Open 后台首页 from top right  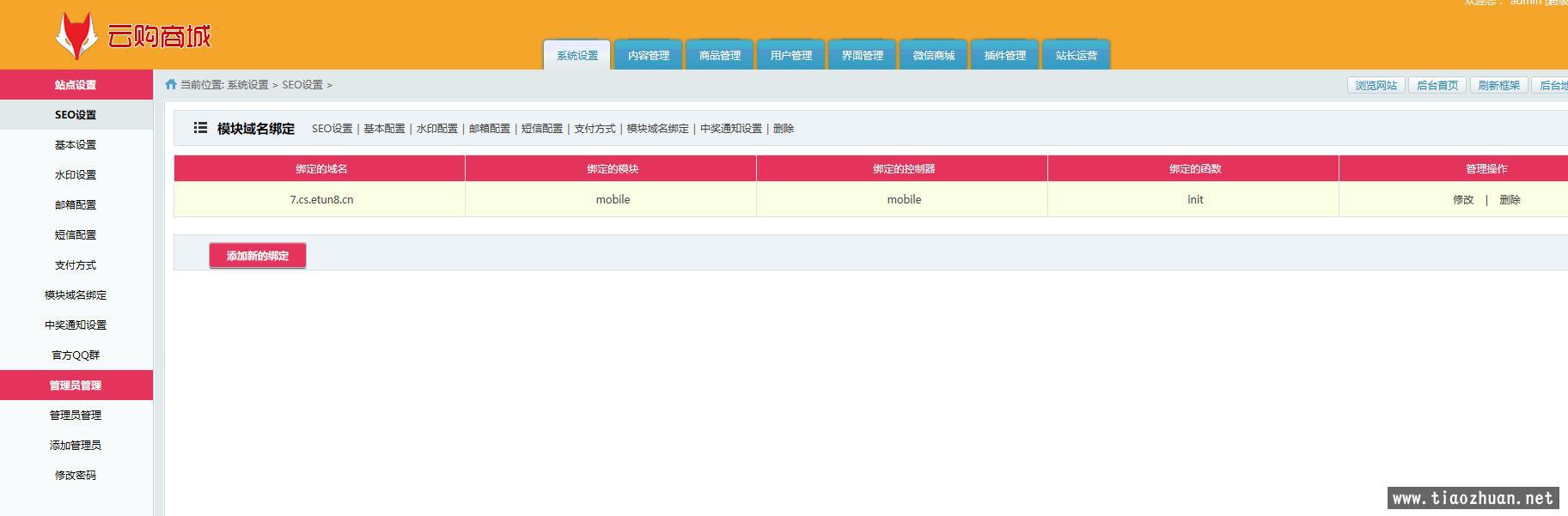click(x=1437, y=85)
